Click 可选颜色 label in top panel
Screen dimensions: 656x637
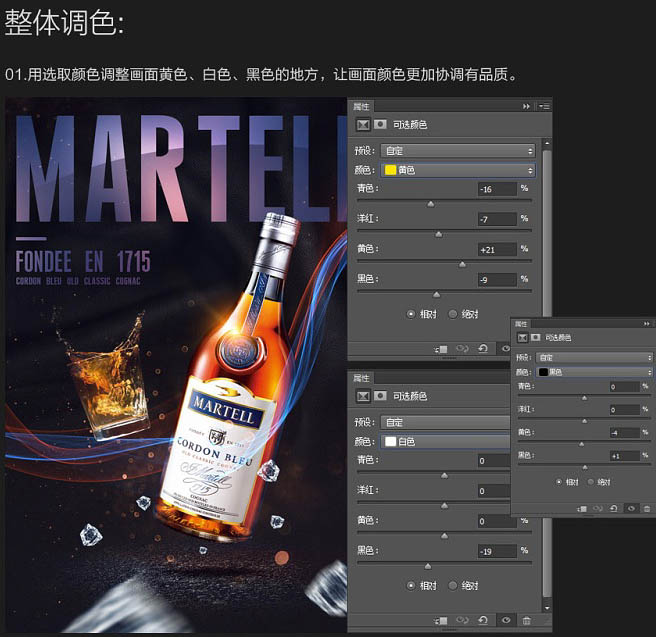click(410, 125)
